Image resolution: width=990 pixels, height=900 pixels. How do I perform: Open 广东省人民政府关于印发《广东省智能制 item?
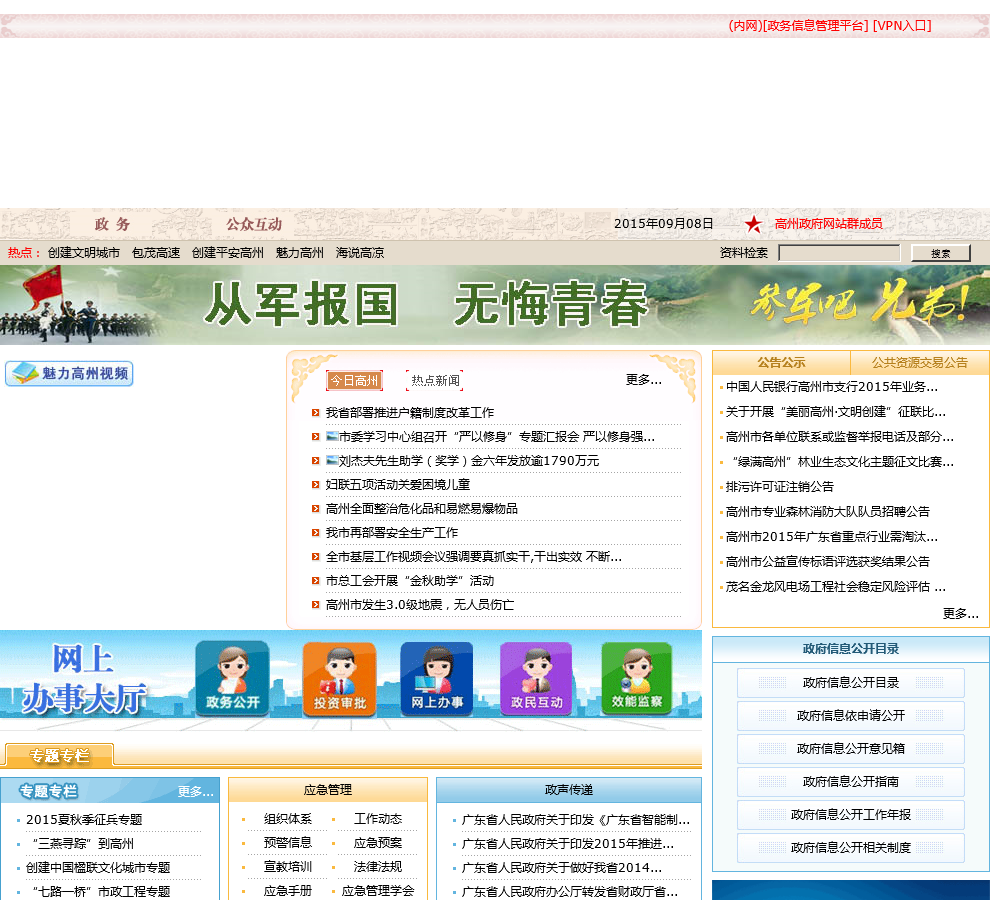tap(576, 820)
